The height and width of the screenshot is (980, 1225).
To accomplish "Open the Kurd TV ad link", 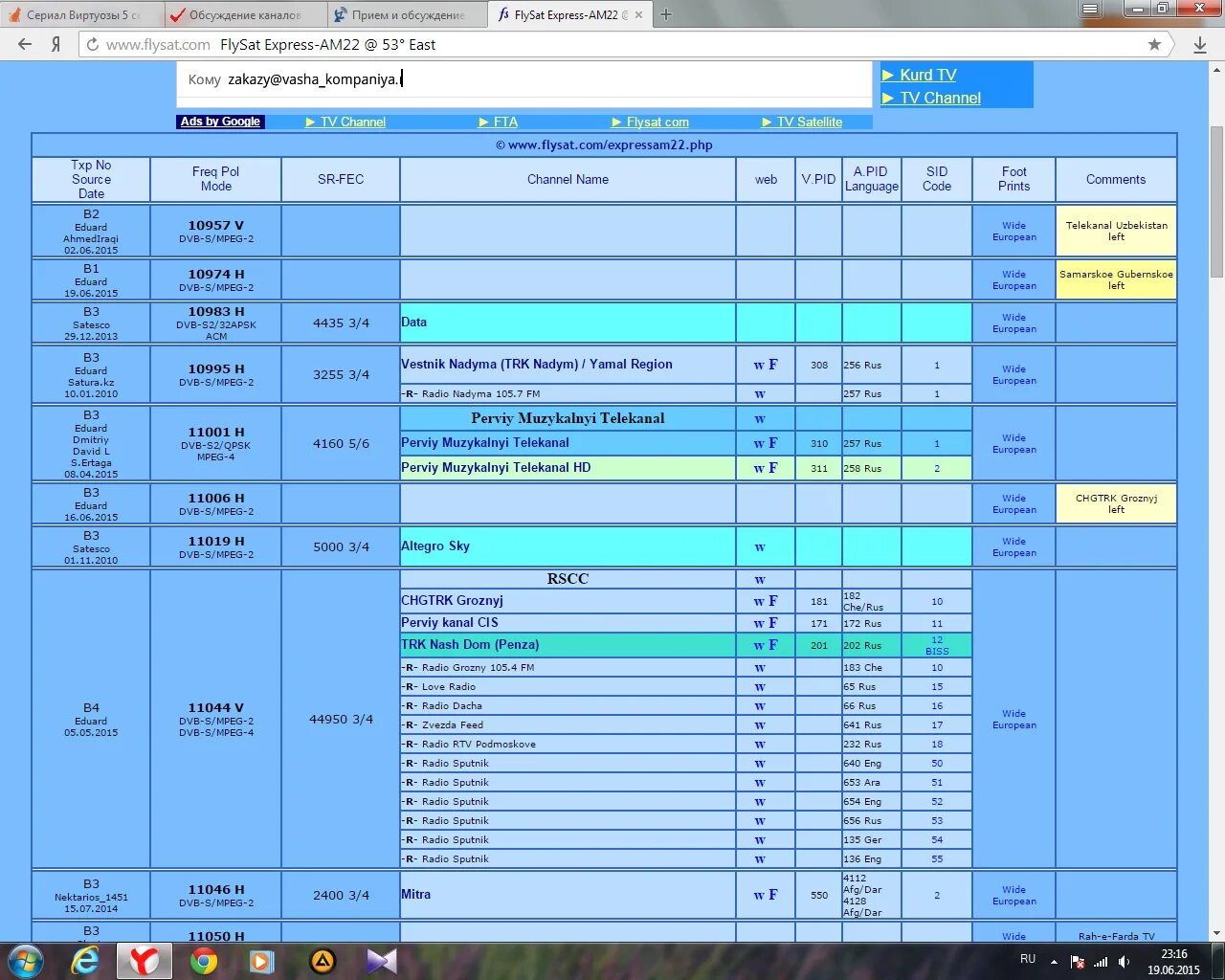I will point(927,75).
